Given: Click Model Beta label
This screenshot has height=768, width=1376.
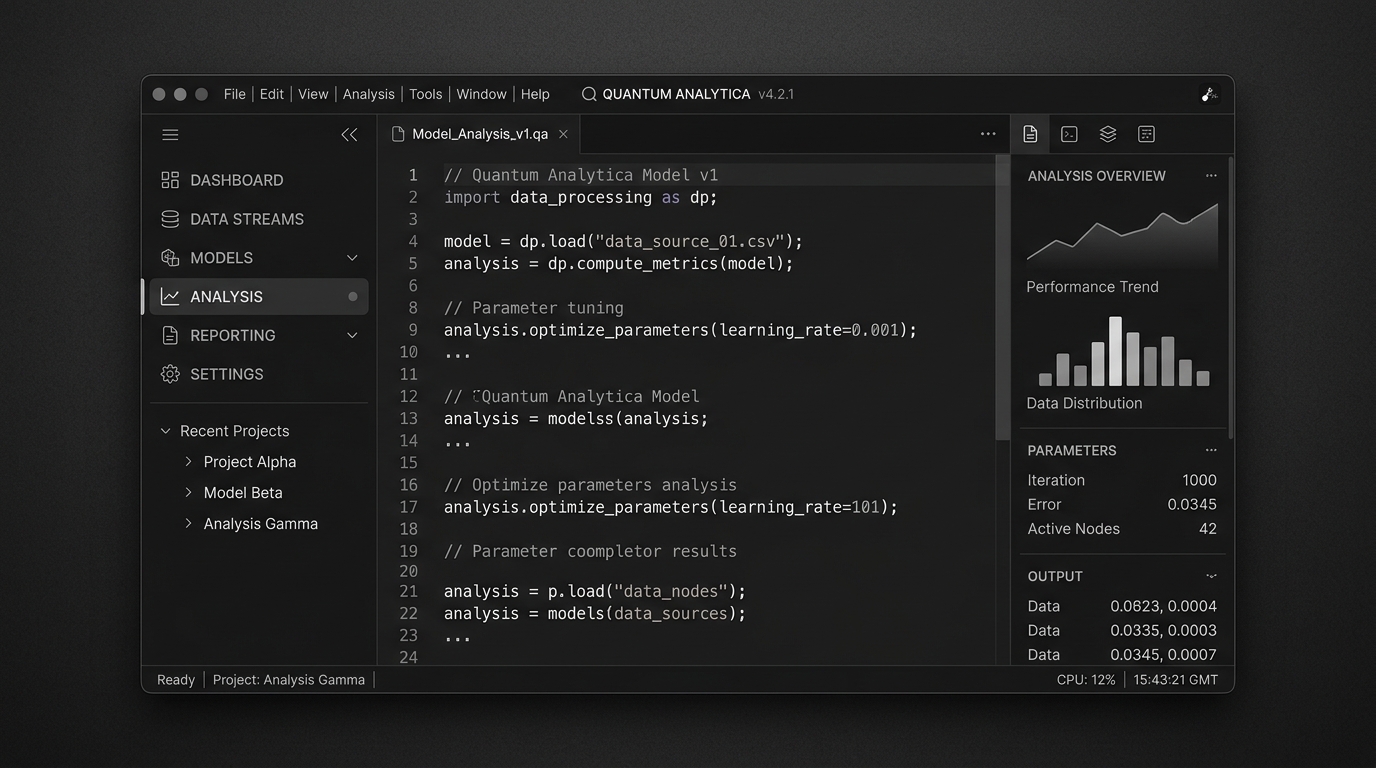Looking at the screenshot, I should click(x=243, y=493).
